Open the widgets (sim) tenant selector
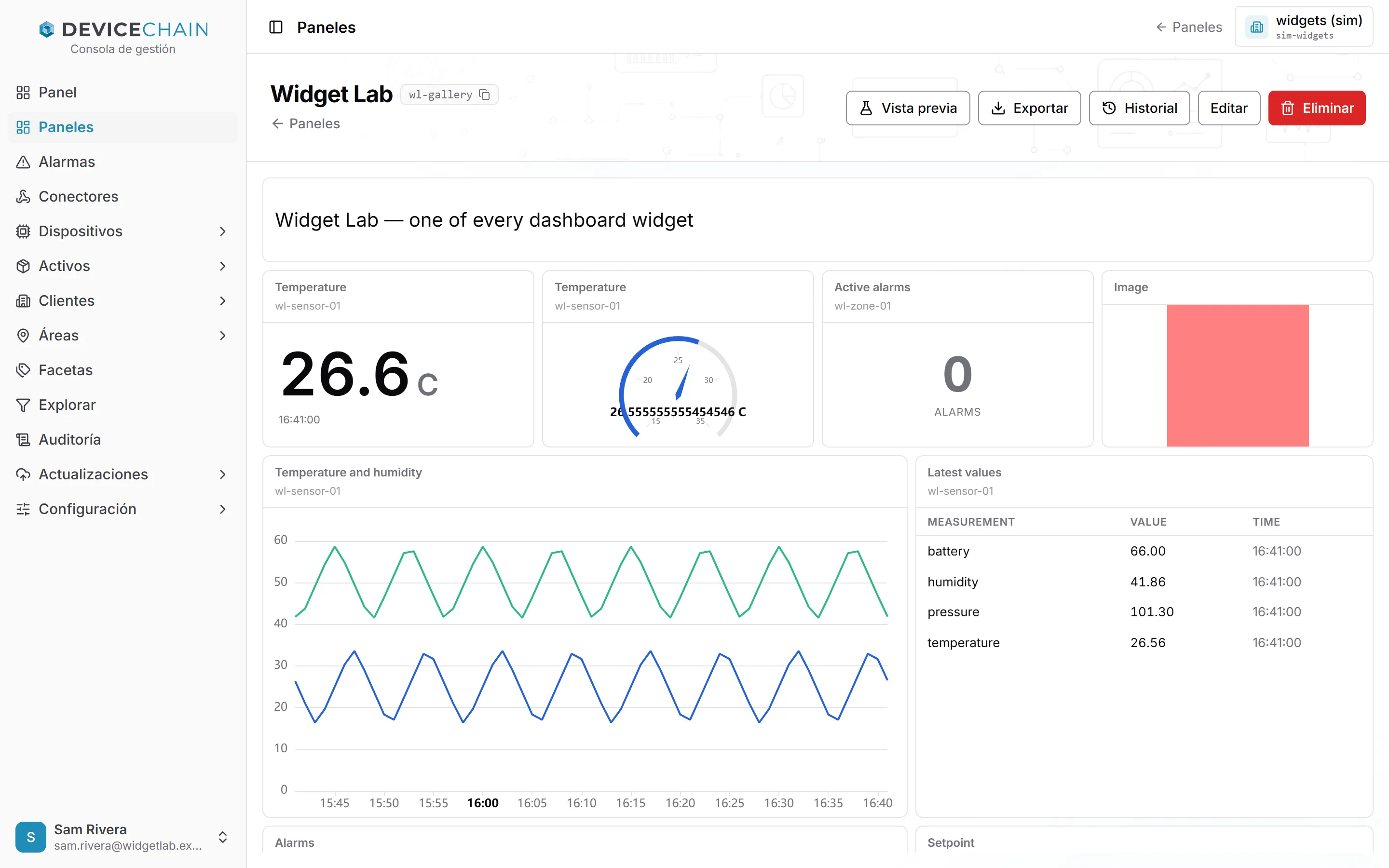Screen dimensions: 1389x868 click(x=1304, y=27)
